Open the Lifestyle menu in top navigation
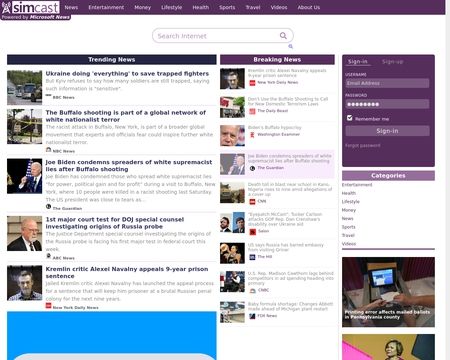Screen dimensions: 450x360 pos(171,7)
